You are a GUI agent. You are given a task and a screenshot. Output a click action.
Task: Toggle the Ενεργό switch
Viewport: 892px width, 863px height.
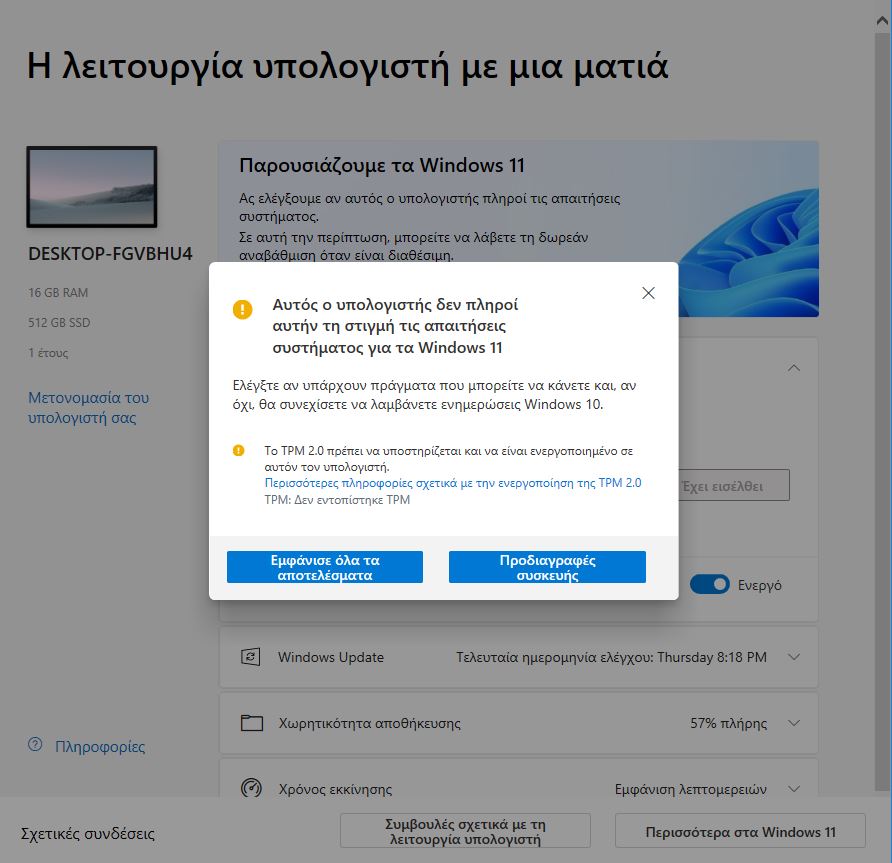pyautogui.click(x=709, y=585)
